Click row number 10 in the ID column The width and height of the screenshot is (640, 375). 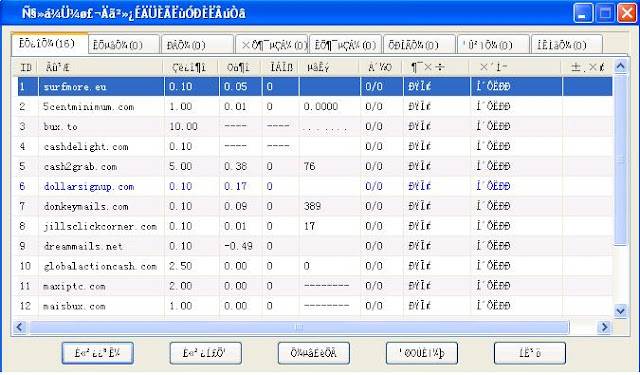[x=25, y=266]
